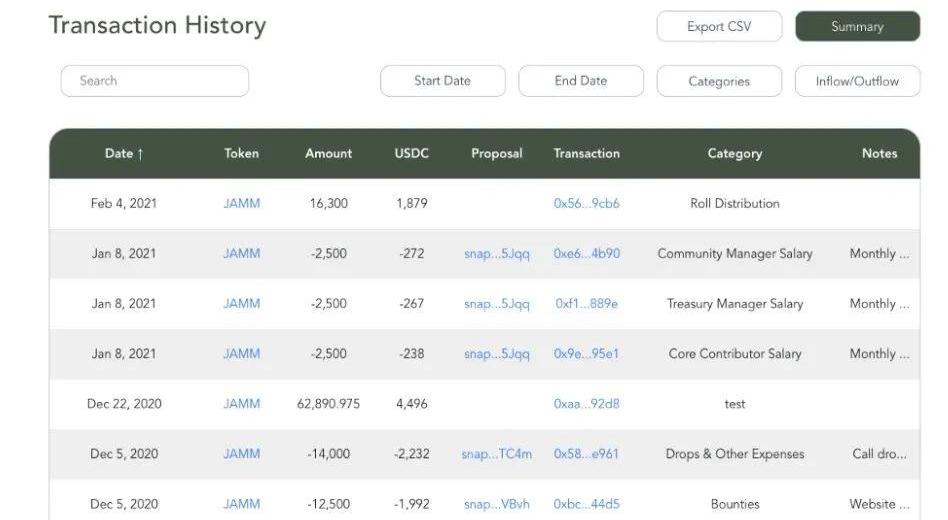Open transaction link 0xaa...92d8
948x520 pixels.
586,404
